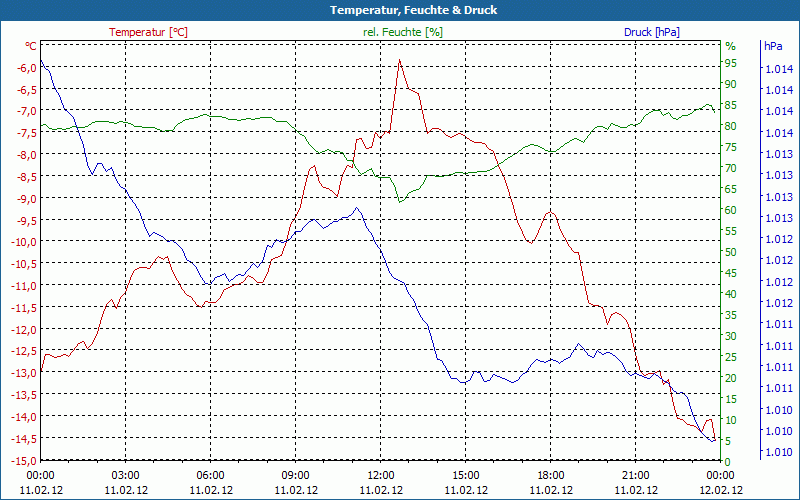Click the "-7,5" temperature axis tick

[26, 133]
